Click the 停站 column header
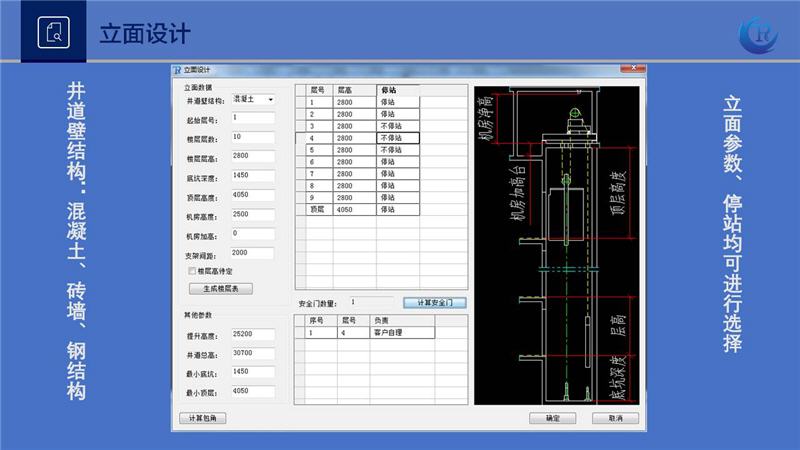Image resolution: width=800 pixels, height=450 pixels. point(397,90)
